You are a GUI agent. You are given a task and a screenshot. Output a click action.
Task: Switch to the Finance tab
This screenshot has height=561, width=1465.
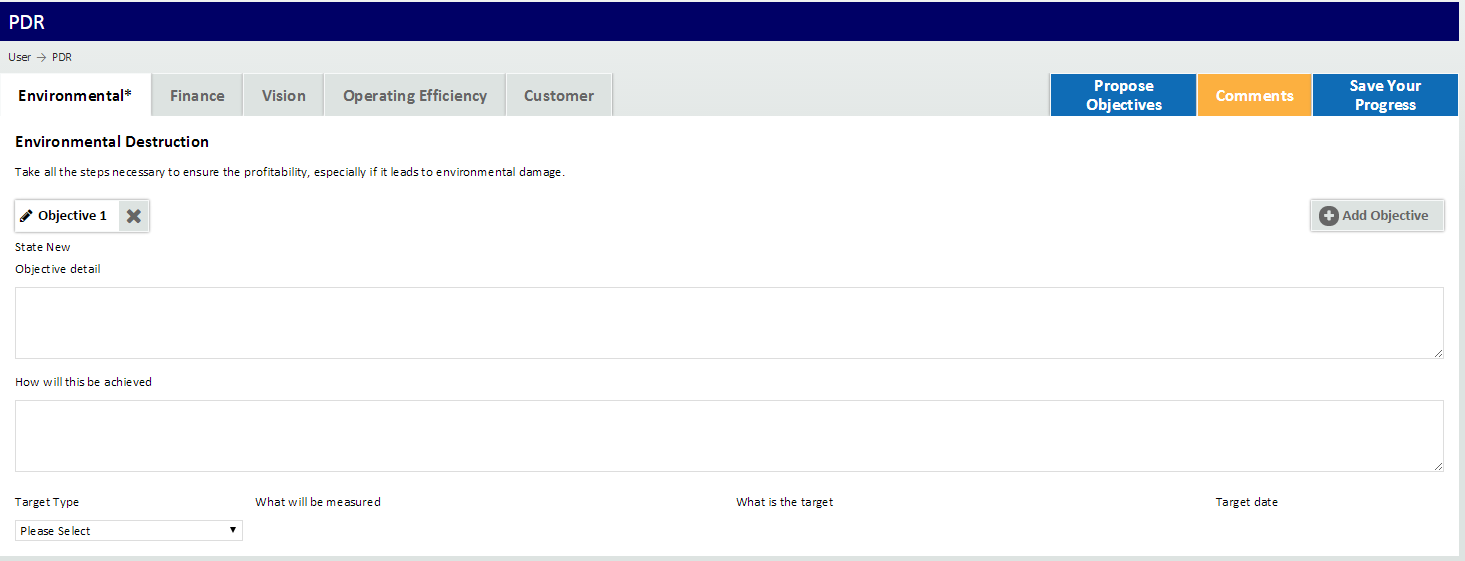click(197, 96)
